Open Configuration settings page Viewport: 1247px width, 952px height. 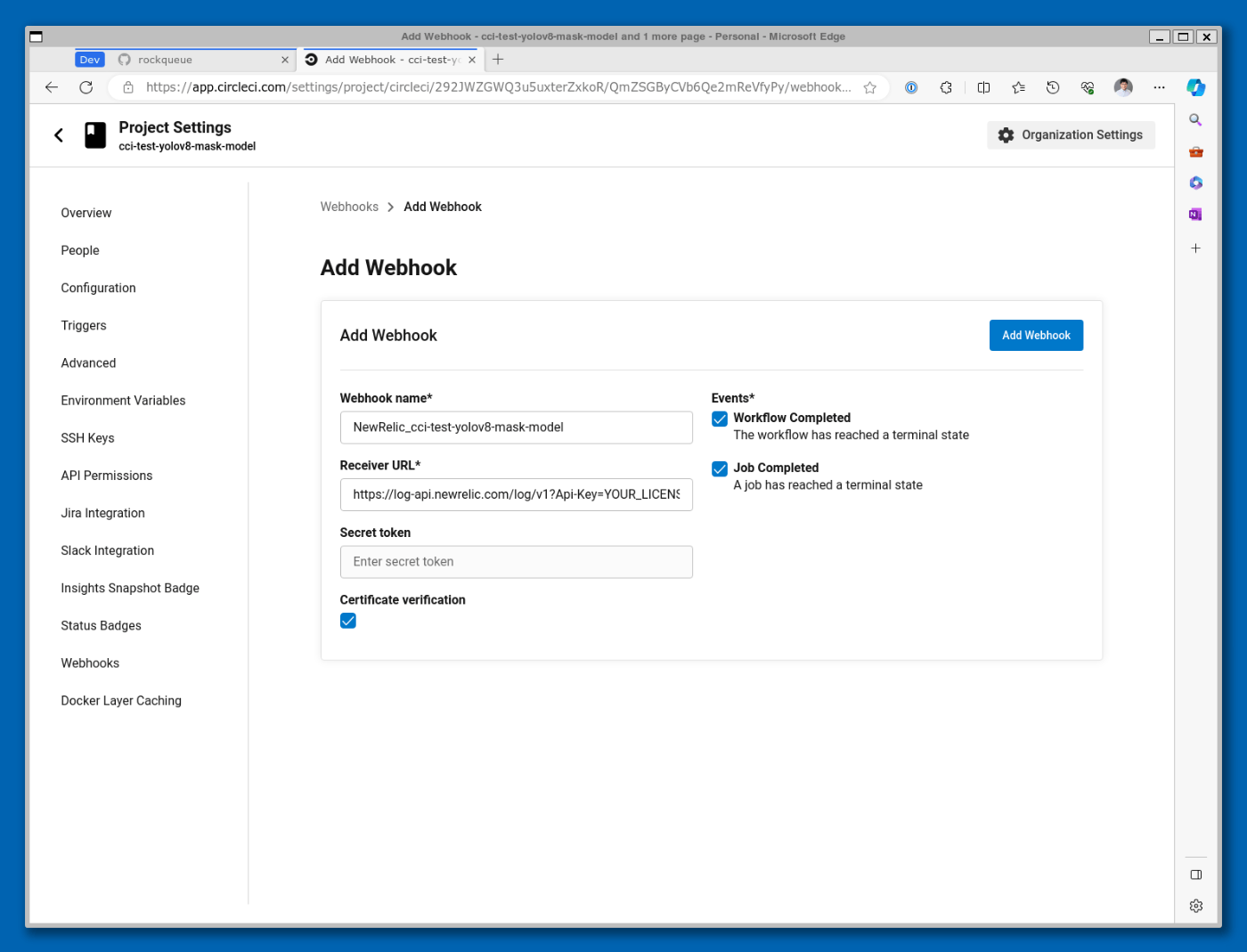point(98,288)
